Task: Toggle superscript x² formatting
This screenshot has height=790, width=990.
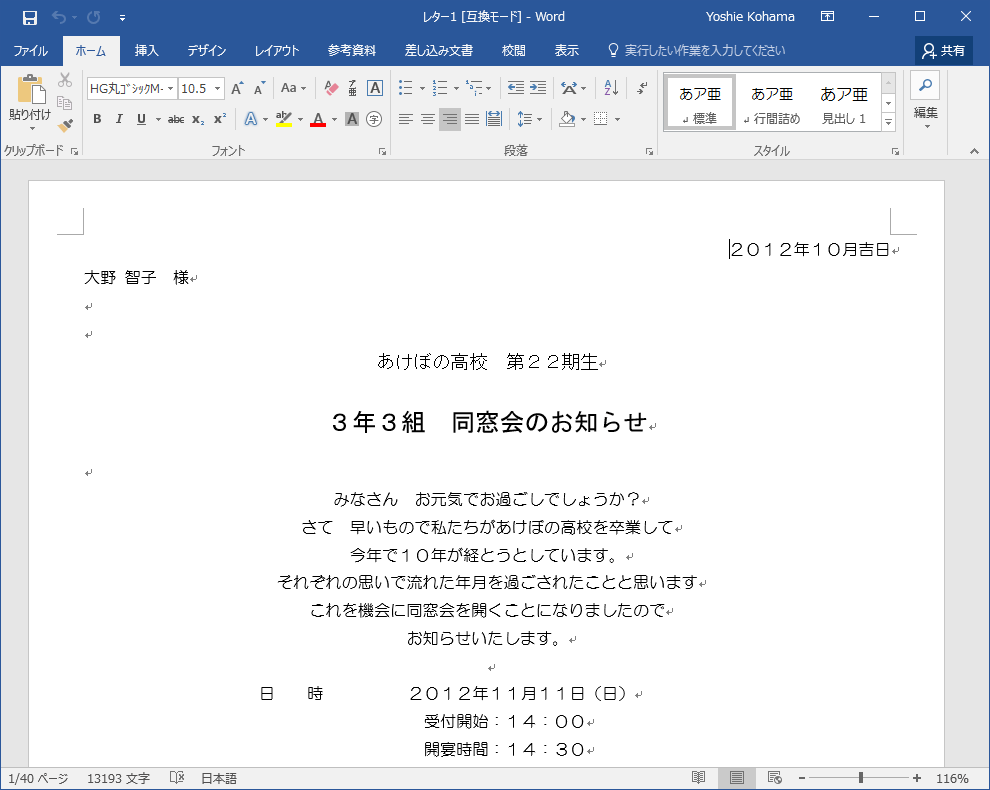Action: (220, 119)
